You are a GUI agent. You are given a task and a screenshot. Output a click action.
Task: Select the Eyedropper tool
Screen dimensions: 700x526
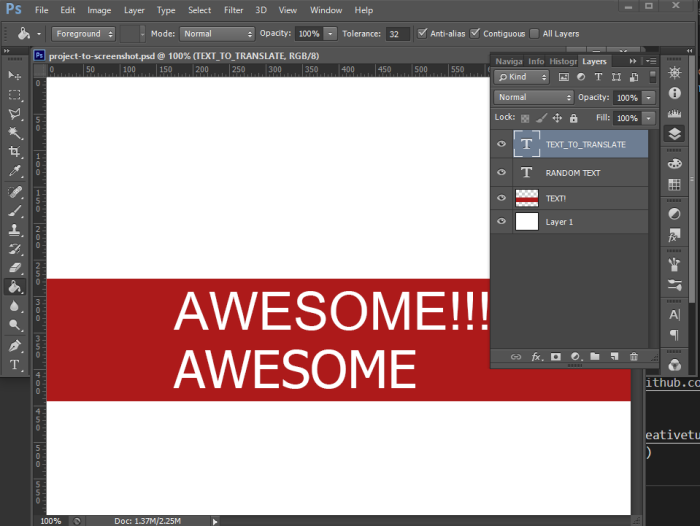[x=14, y=171]
